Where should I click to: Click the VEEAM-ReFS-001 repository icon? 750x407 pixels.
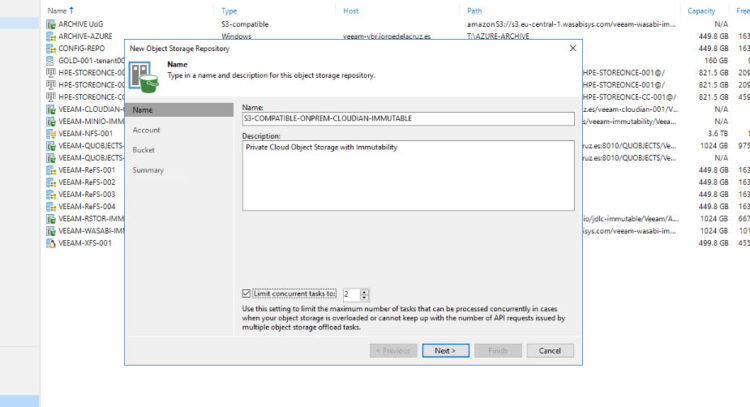pos(51,170)
